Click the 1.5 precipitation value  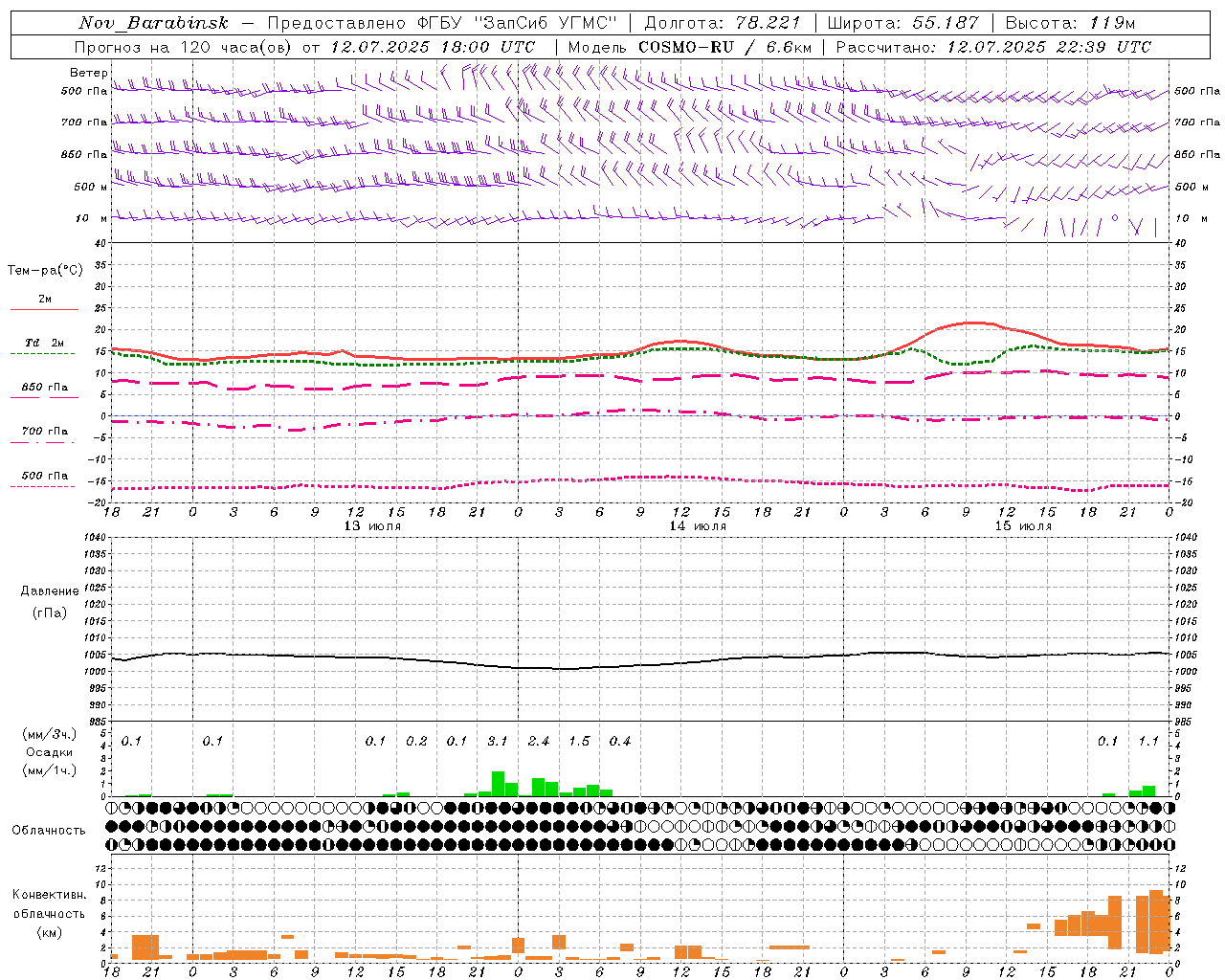pyautogui.click(x=579, y=742)
